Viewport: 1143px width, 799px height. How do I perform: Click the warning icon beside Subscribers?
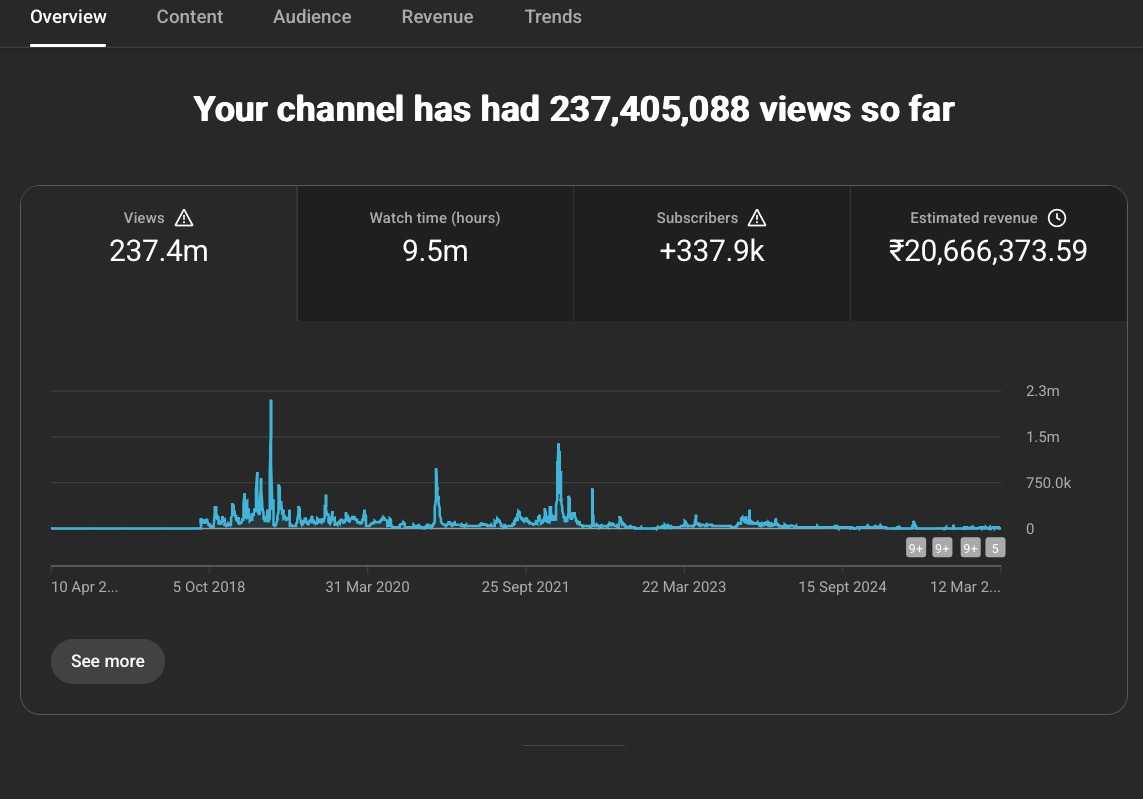(x=757, y=218)
